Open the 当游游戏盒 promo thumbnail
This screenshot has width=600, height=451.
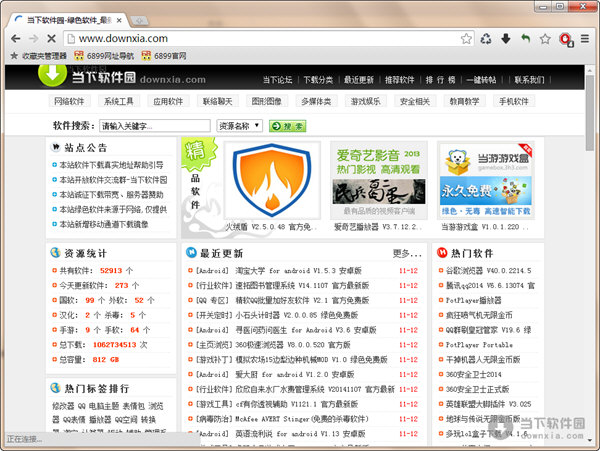[x=486, y=180]
